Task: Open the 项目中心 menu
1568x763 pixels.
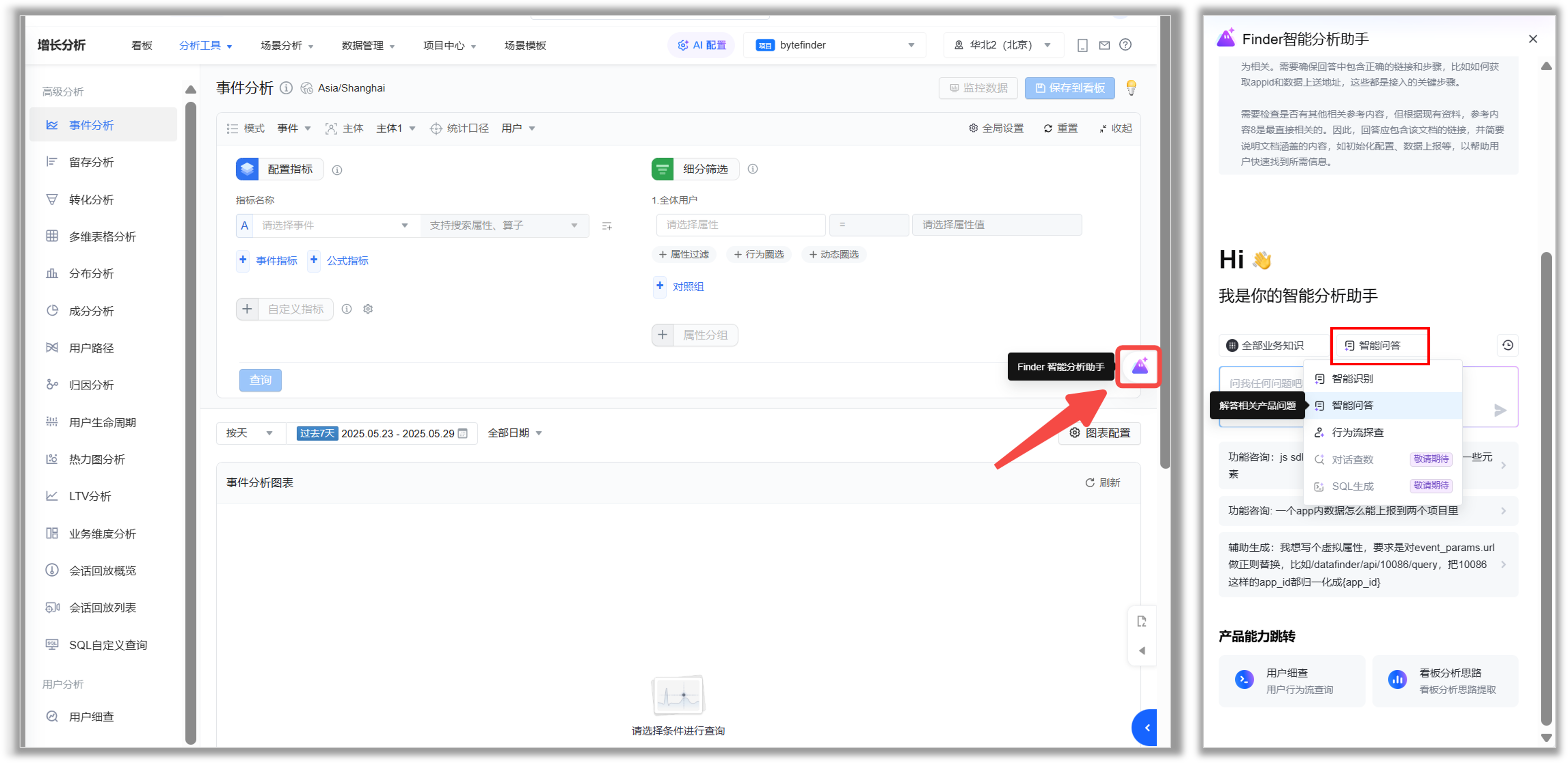Action: pos(450,46)
